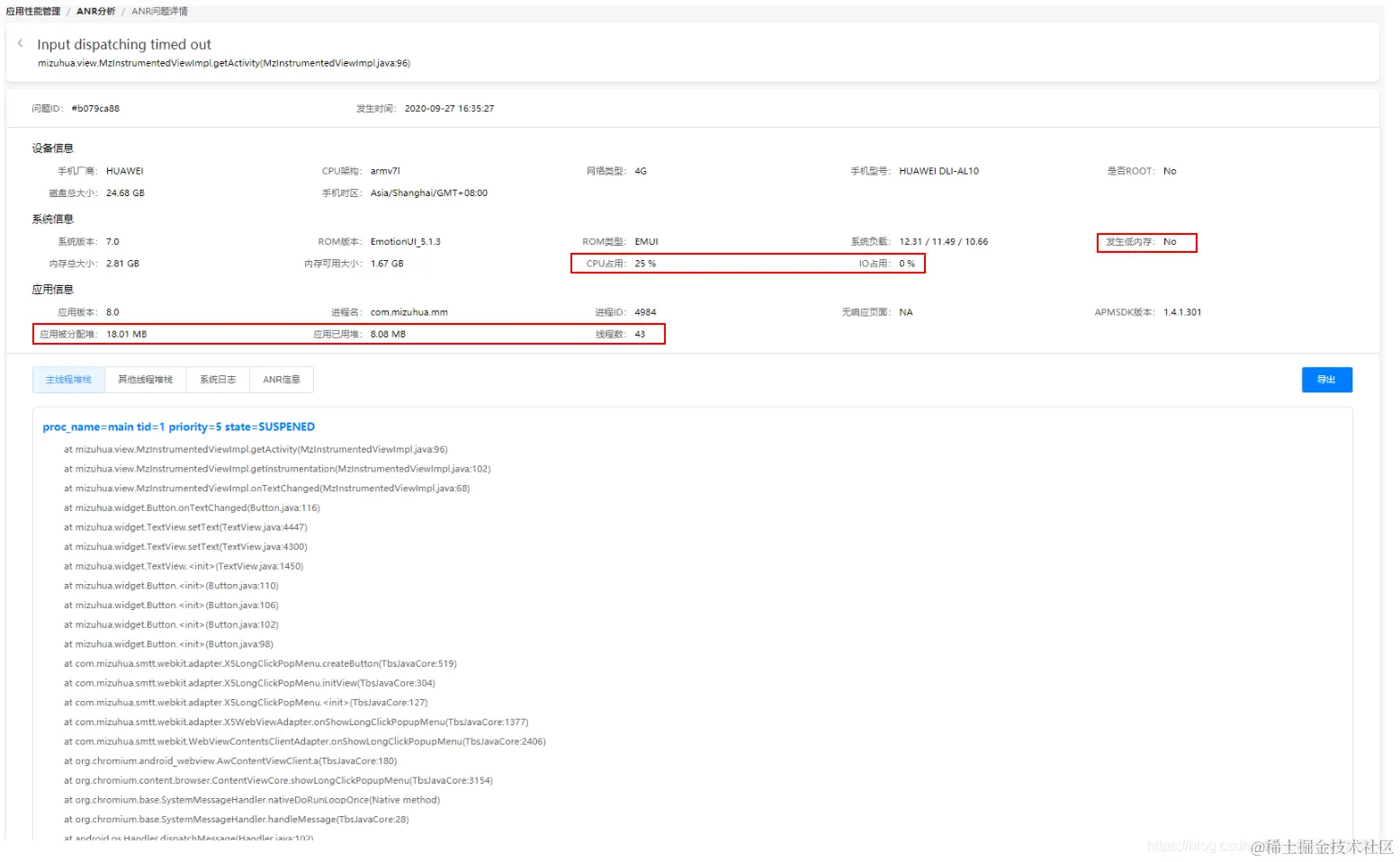This screenshot has width=1400, height=862.
Task: Click stack line getInstrumentation java:102
Action: click(277, 469)
